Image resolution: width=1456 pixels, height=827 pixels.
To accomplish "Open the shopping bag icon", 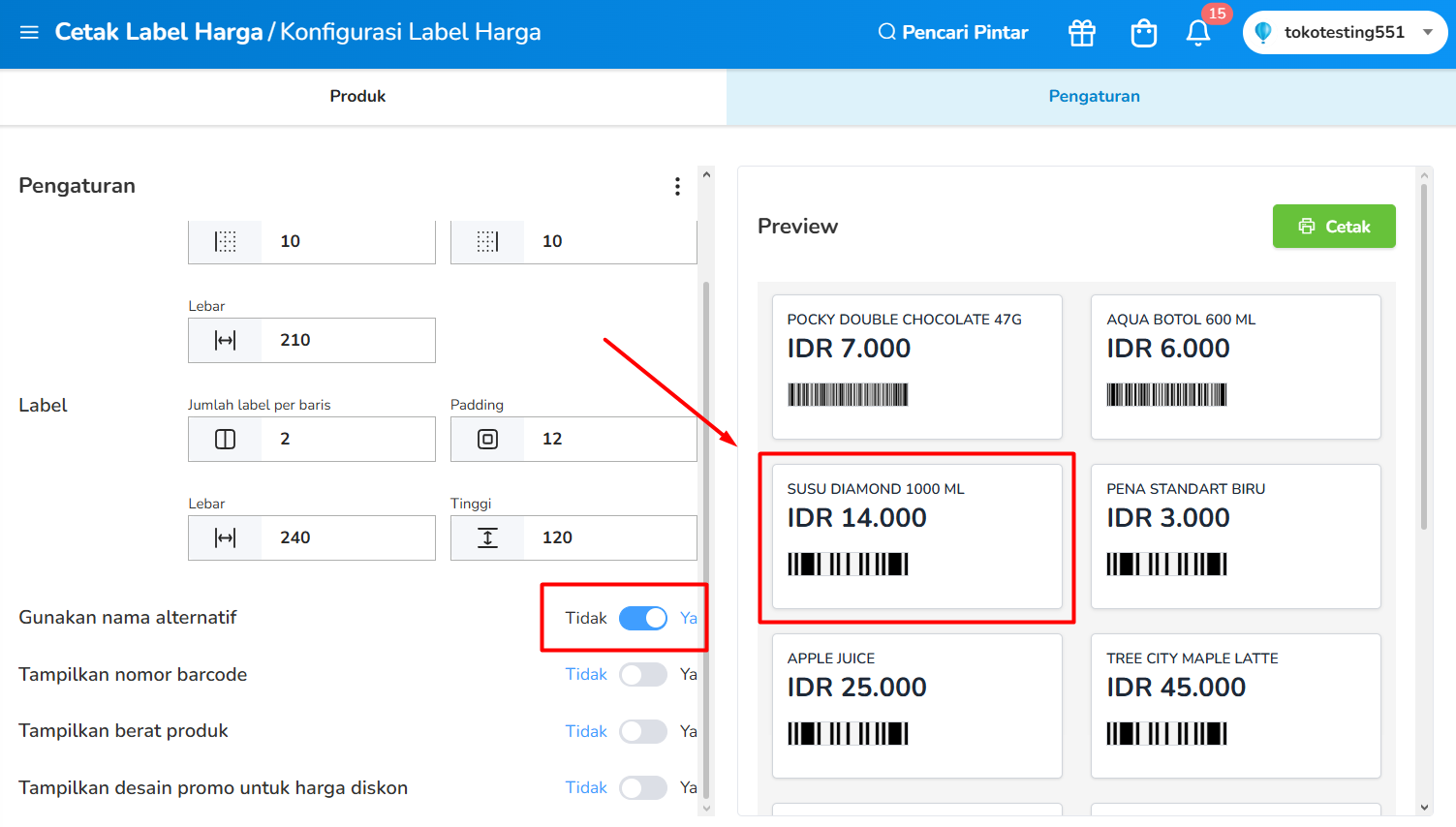I will click(x=1144, y=33).
